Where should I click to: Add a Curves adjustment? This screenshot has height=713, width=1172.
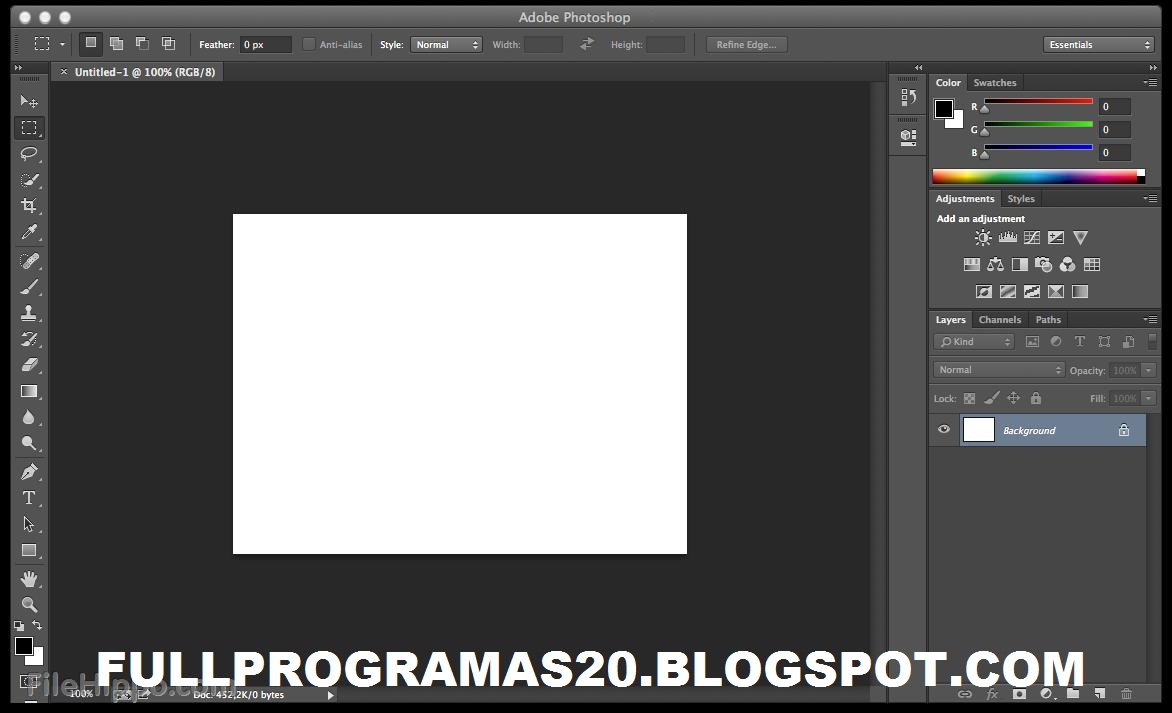1031,238
